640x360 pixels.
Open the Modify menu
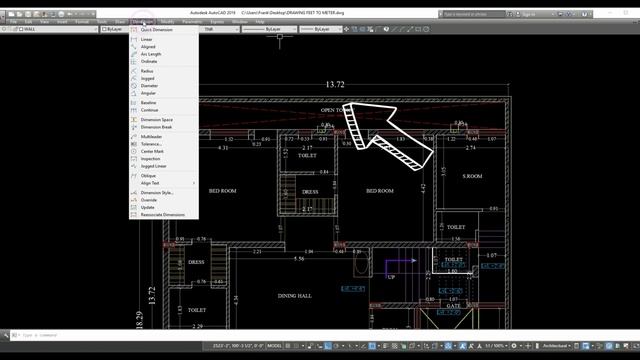167,22
